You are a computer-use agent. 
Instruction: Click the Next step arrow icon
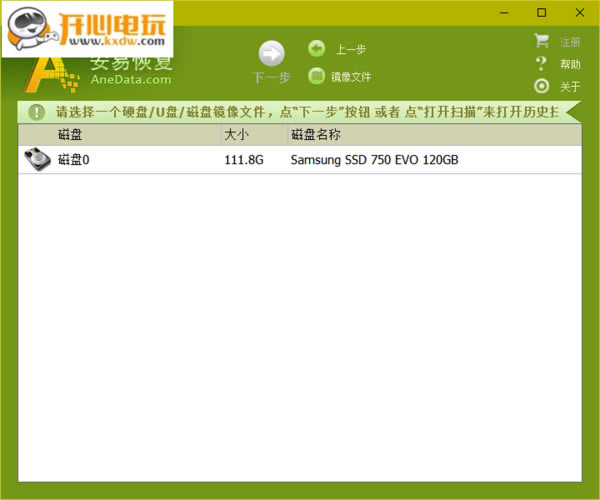(271, 54)
